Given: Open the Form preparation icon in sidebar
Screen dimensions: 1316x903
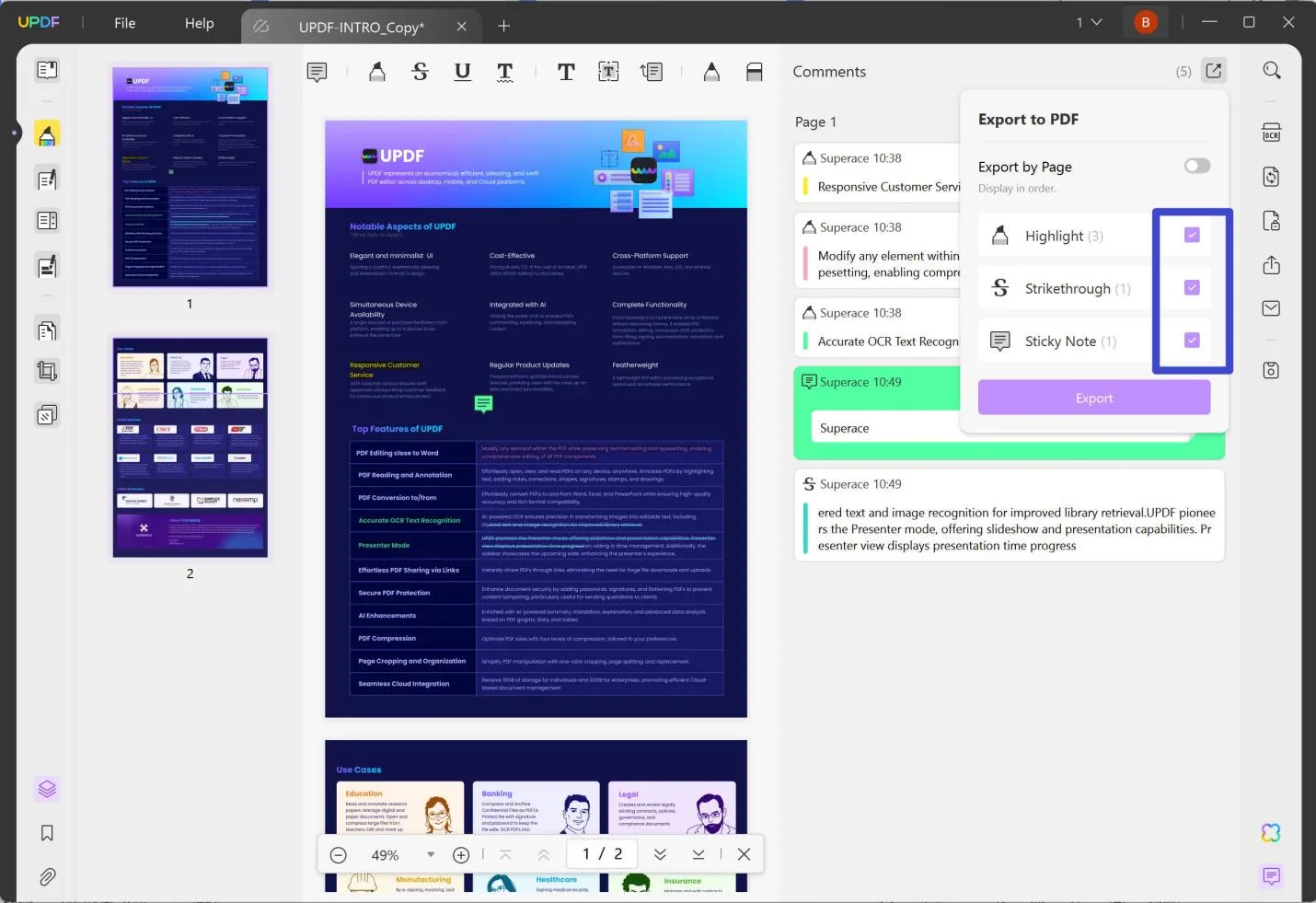Looking at the screenshot, I should 47,221.
